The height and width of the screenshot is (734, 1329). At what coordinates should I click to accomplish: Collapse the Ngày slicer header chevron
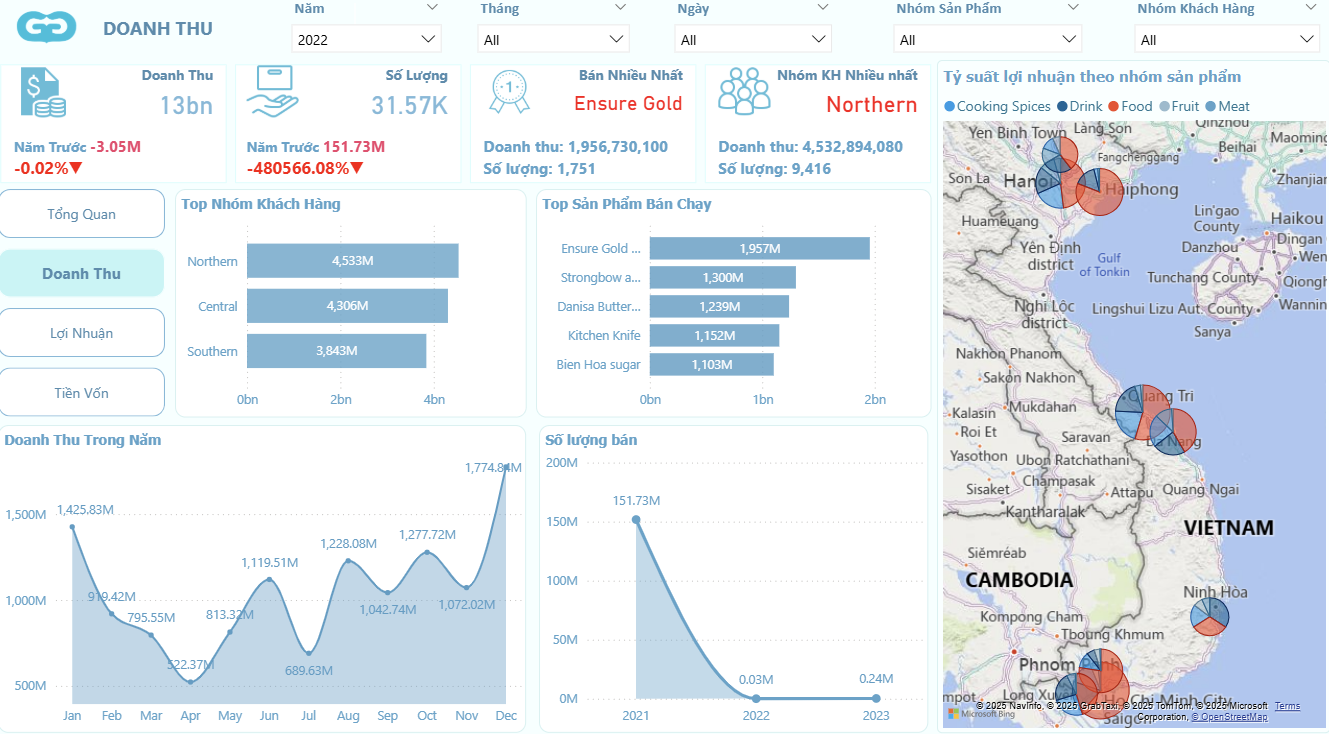pos(822,8)
